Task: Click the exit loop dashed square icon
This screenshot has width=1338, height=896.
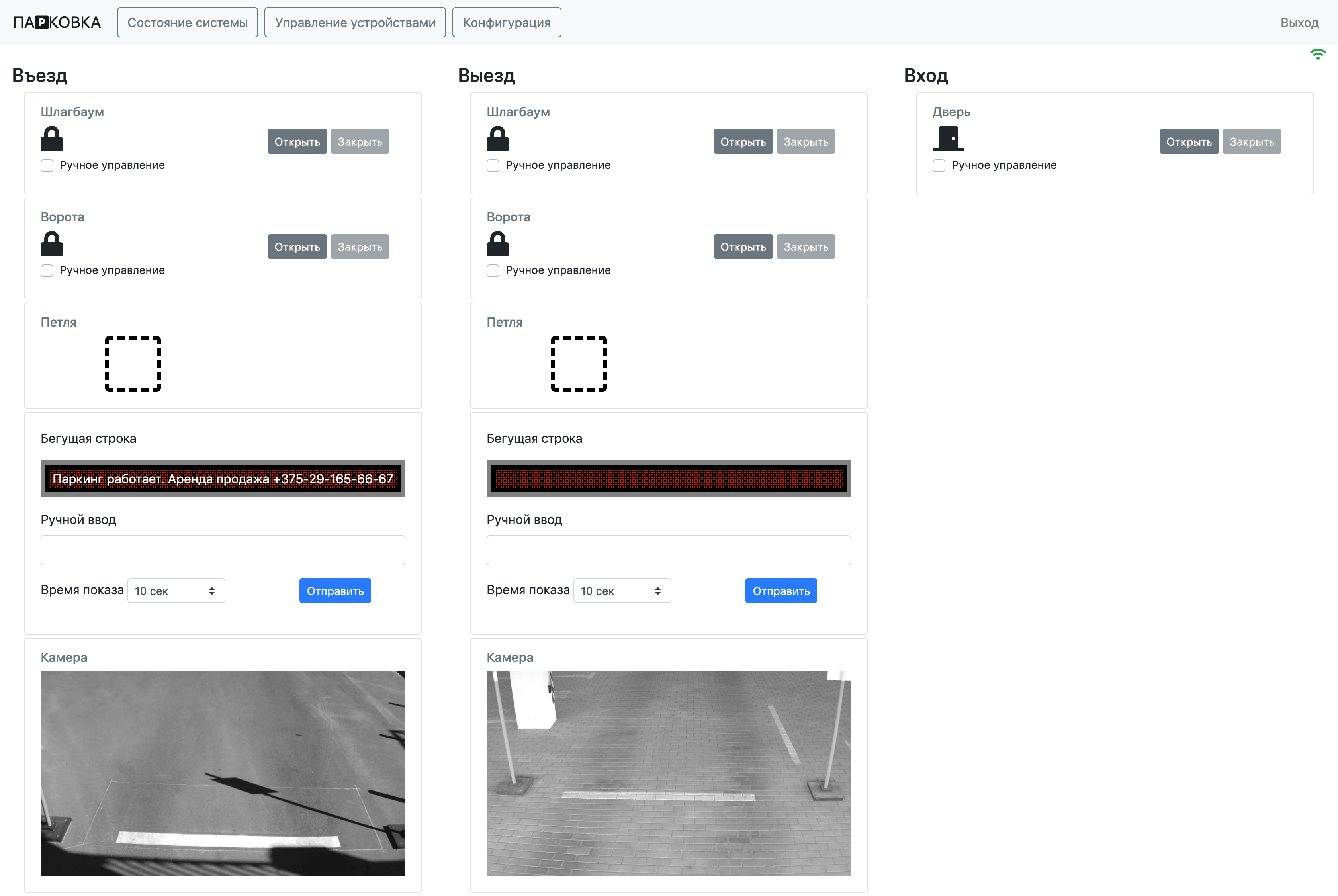Action: pos(578,364)
